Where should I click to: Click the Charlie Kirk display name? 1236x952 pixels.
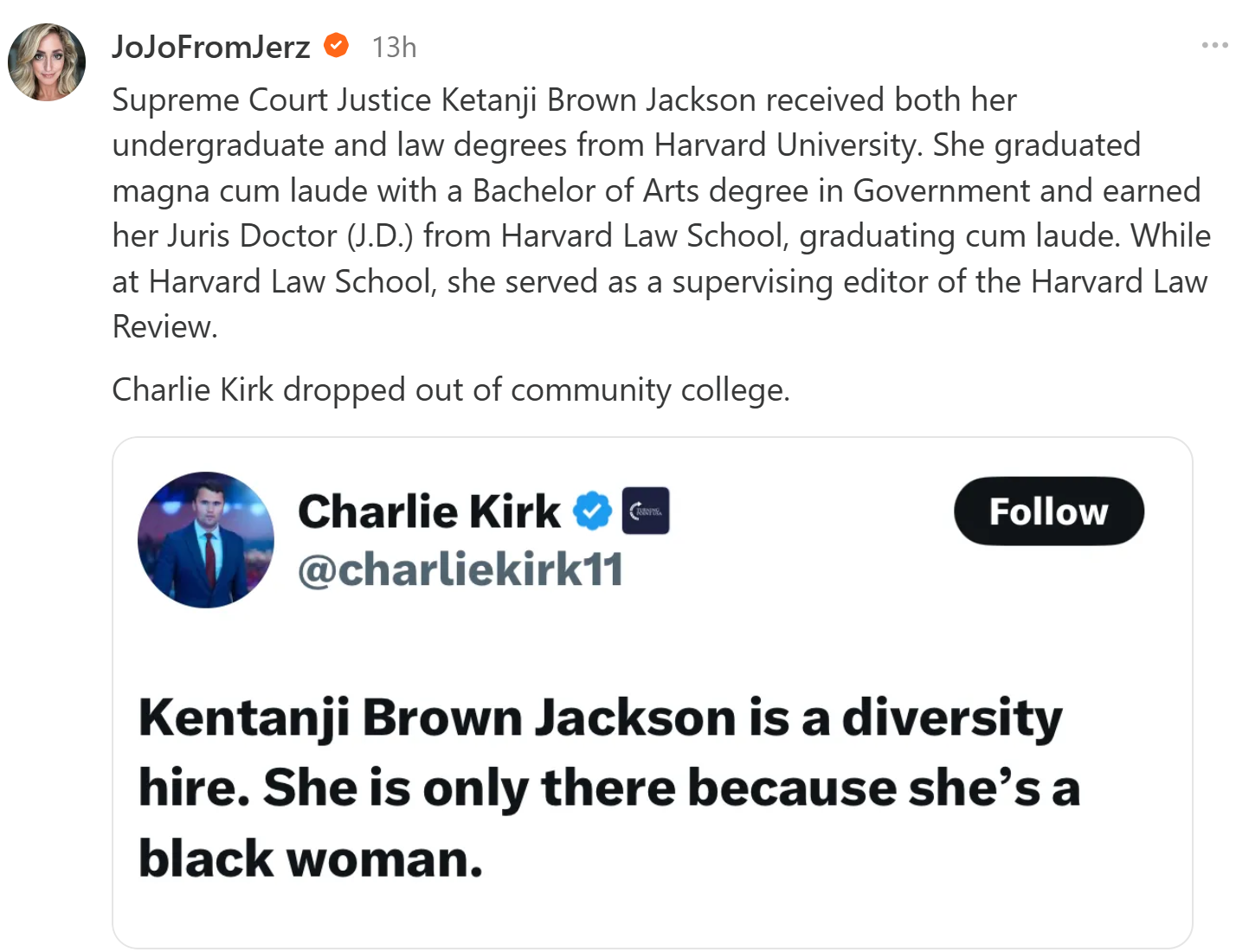pyautogui.click(x=429, y=511)
